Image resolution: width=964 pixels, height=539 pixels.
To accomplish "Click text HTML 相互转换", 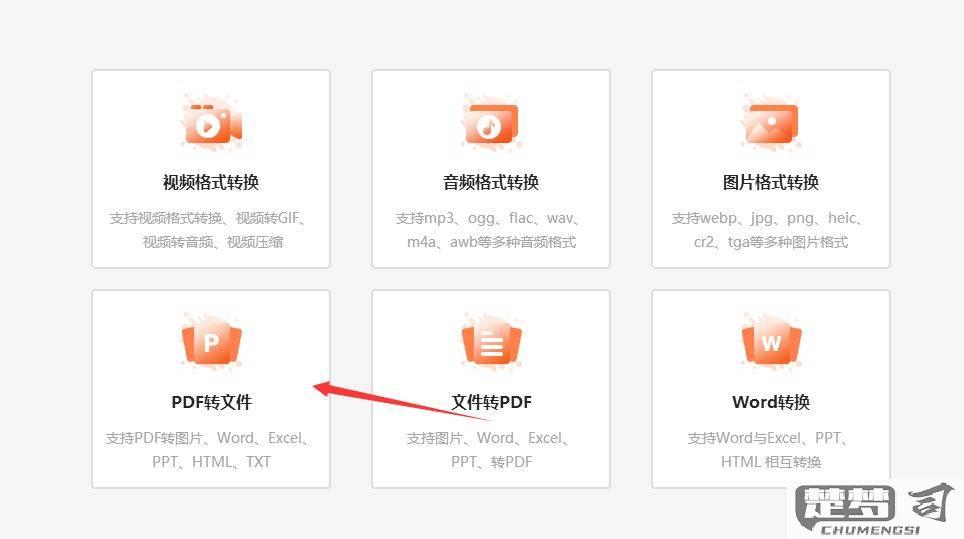I will click(x=771, y=462).
